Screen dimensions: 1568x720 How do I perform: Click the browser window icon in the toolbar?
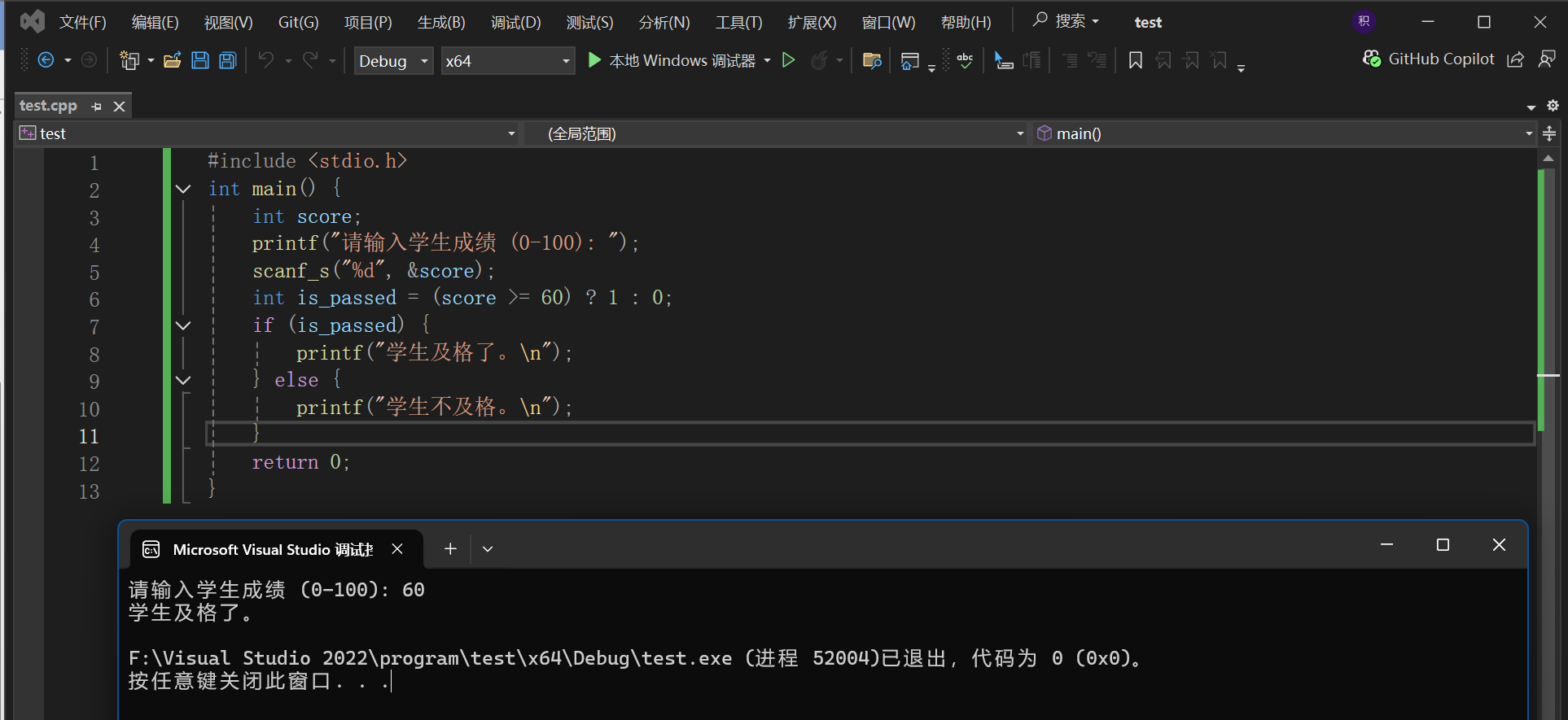coord(910,60)
